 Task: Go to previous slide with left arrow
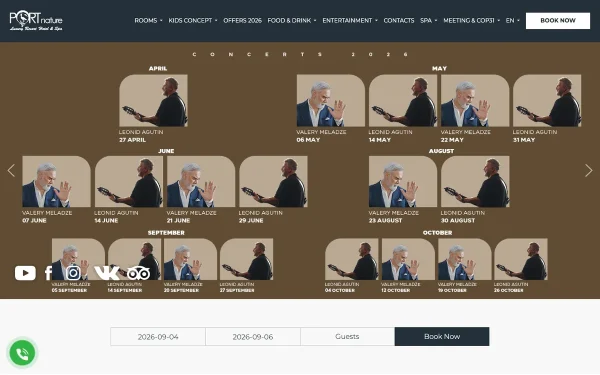point(11,170)
